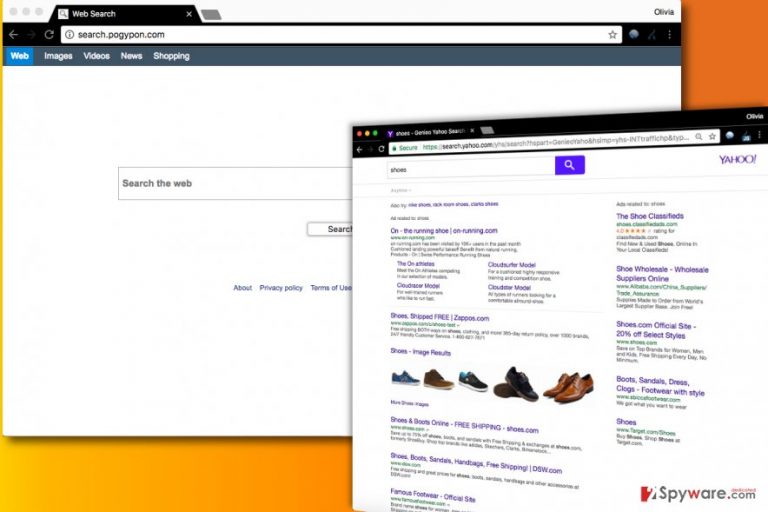View site info icon beside search.pogypon.com
The width and height of the screenshot is (768, 512).
70,35
